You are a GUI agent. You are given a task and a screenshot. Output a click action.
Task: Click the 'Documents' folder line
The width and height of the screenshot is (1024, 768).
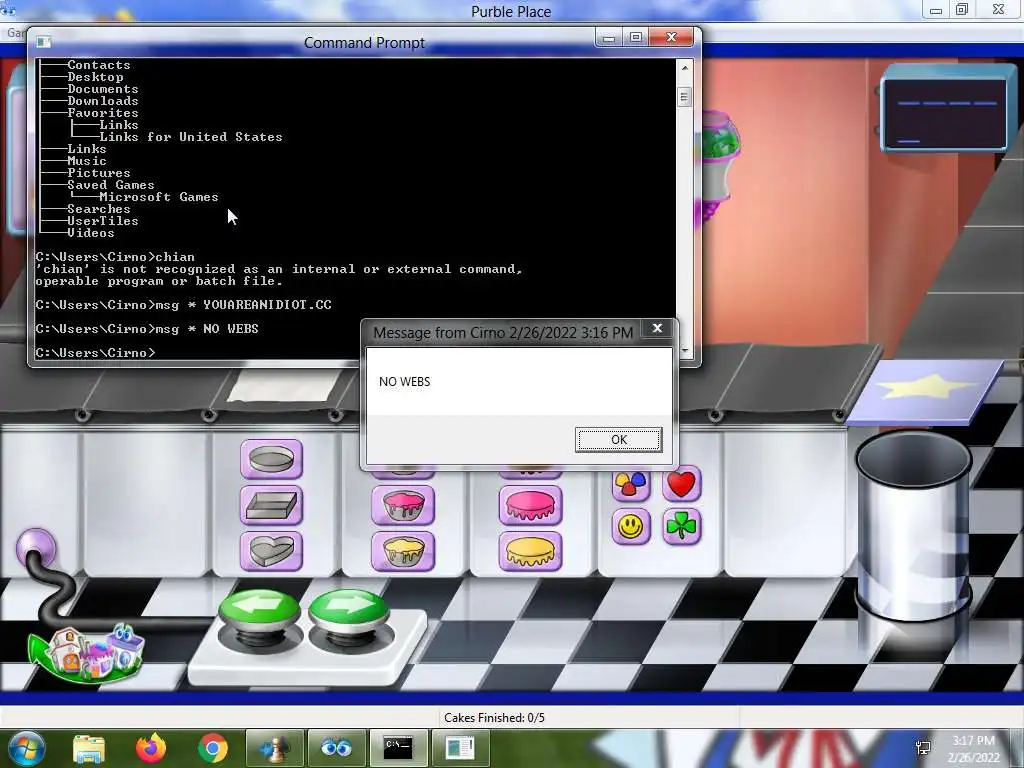pos(103,89)
